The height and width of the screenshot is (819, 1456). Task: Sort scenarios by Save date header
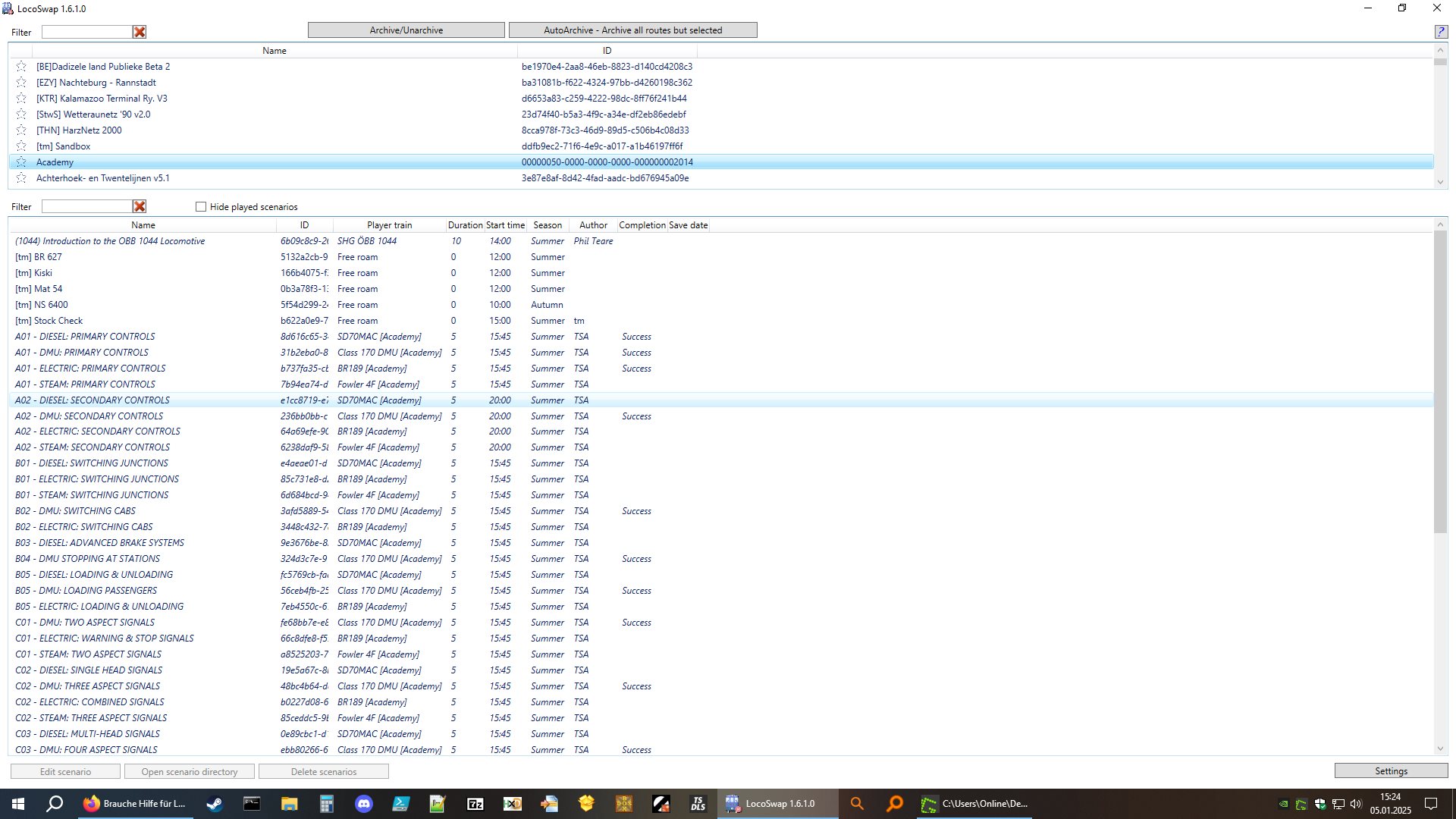(x=689, y=225)
